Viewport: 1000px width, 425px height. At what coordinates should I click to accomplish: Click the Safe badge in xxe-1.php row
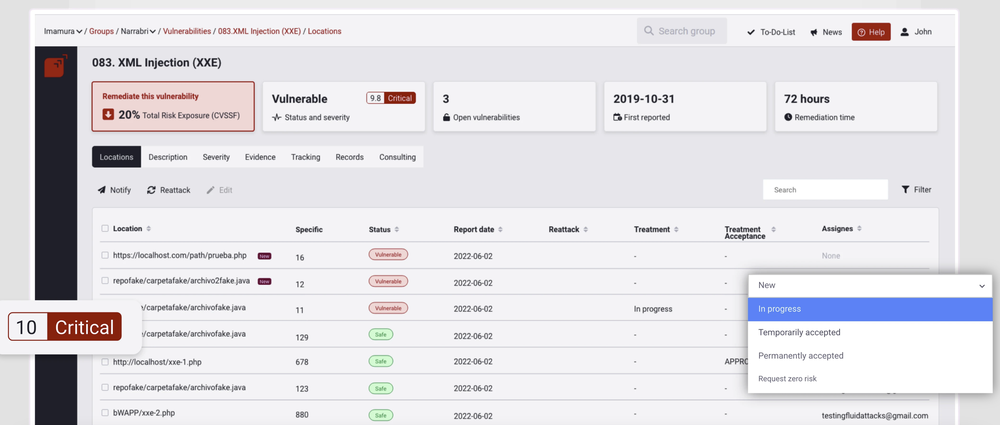(381, 361)
